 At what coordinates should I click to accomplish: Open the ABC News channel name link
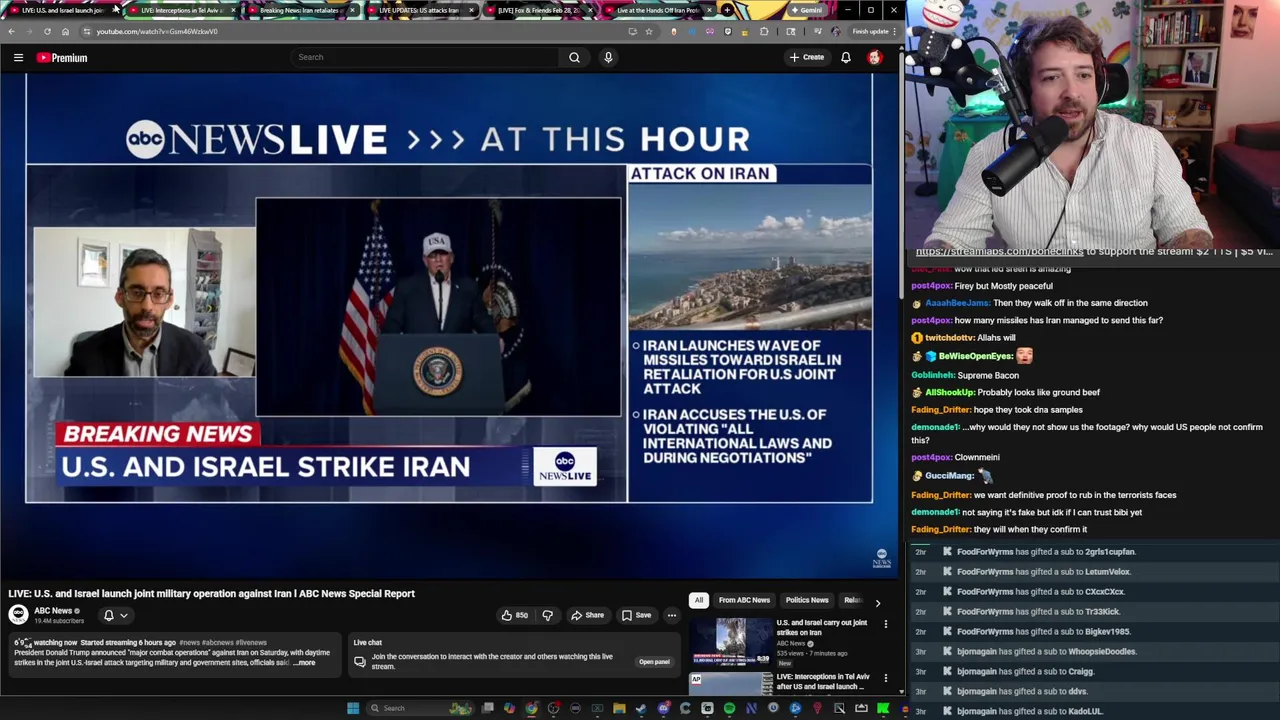coord(53,611)
